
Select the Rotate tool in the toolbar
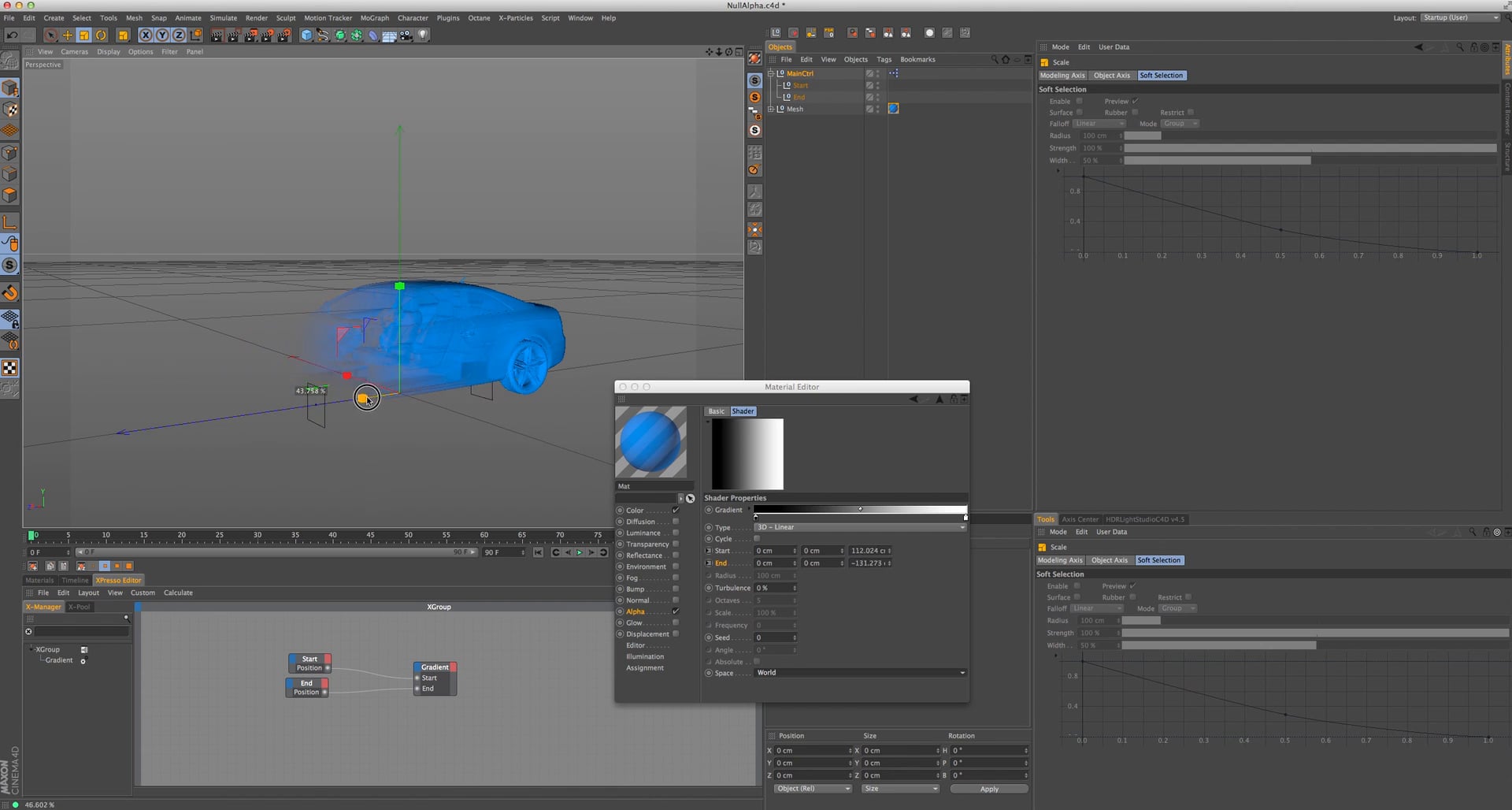[101, 35]
